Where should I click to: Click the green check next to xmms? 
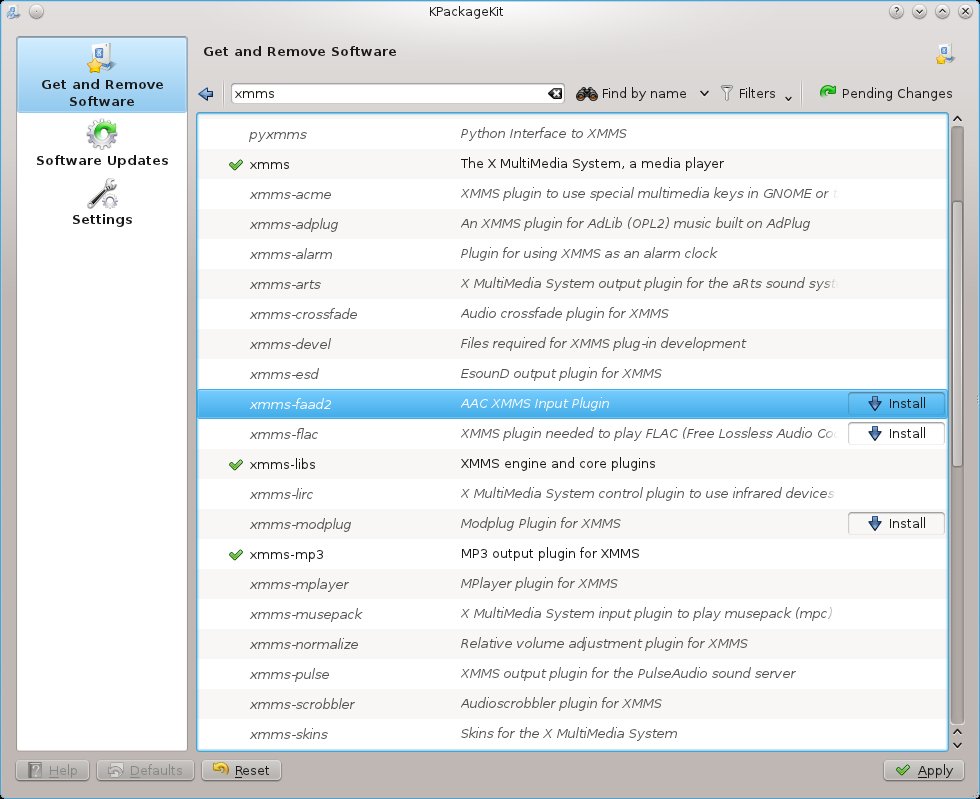(x=236, y=164)
